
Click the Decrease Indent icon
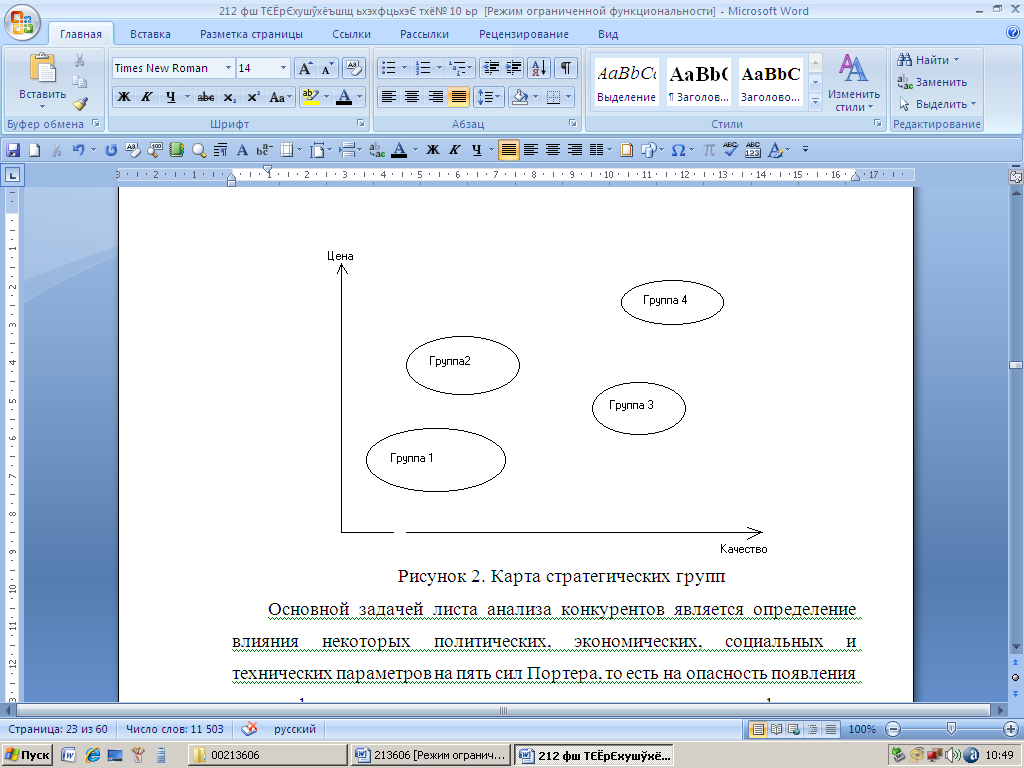[x=491, y=68]
